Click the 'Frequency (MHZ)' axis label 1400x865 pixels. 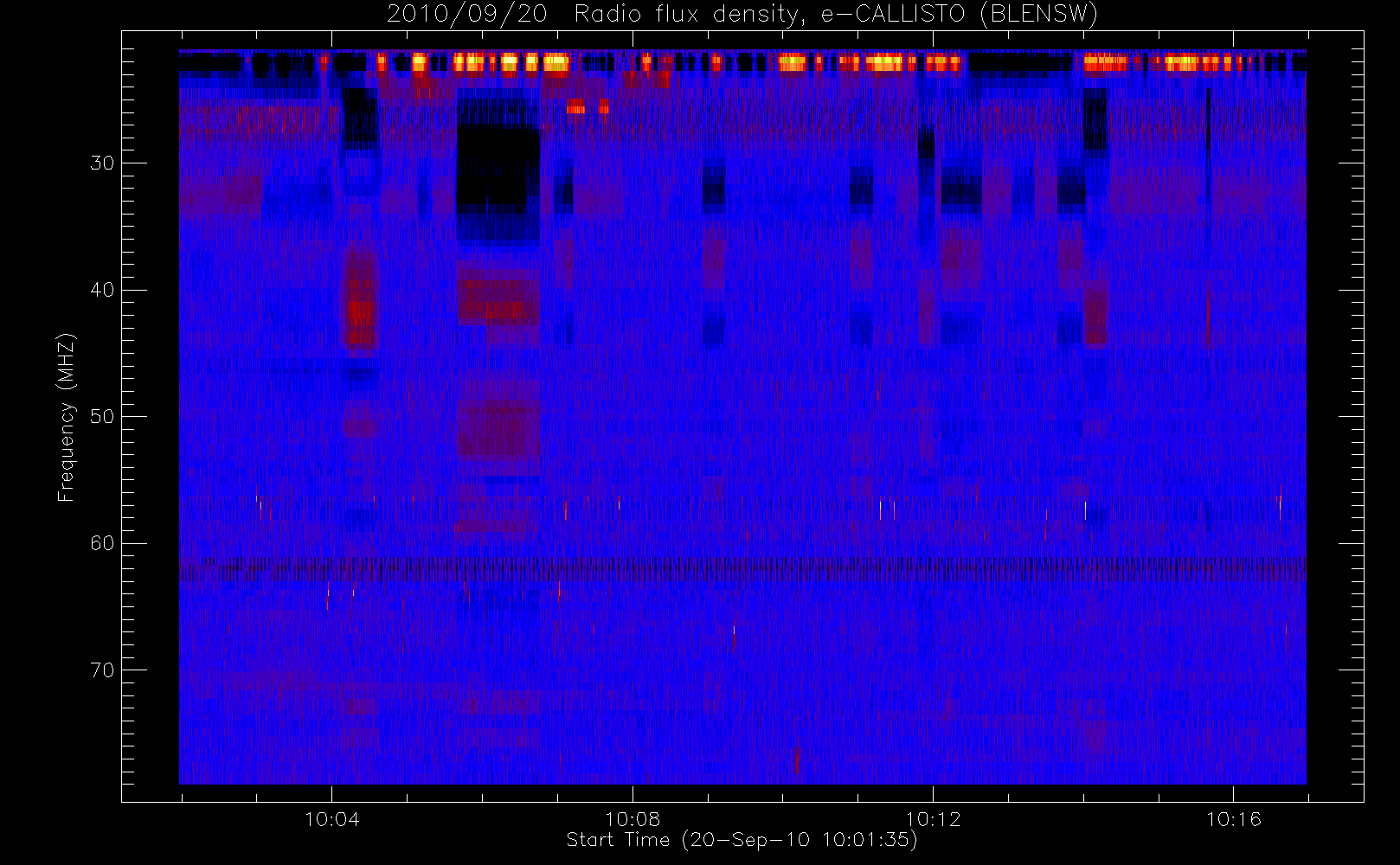coord(66,417)
